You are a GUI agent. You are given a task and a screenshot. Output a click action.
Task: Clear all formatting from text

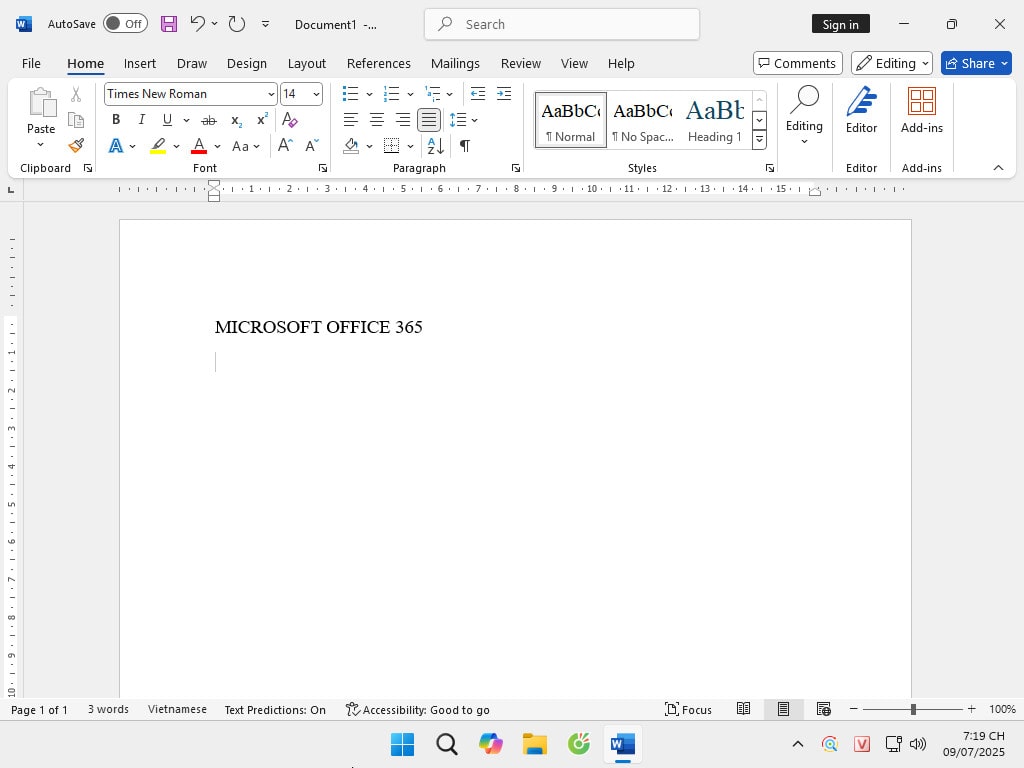(x=289, y=120)
